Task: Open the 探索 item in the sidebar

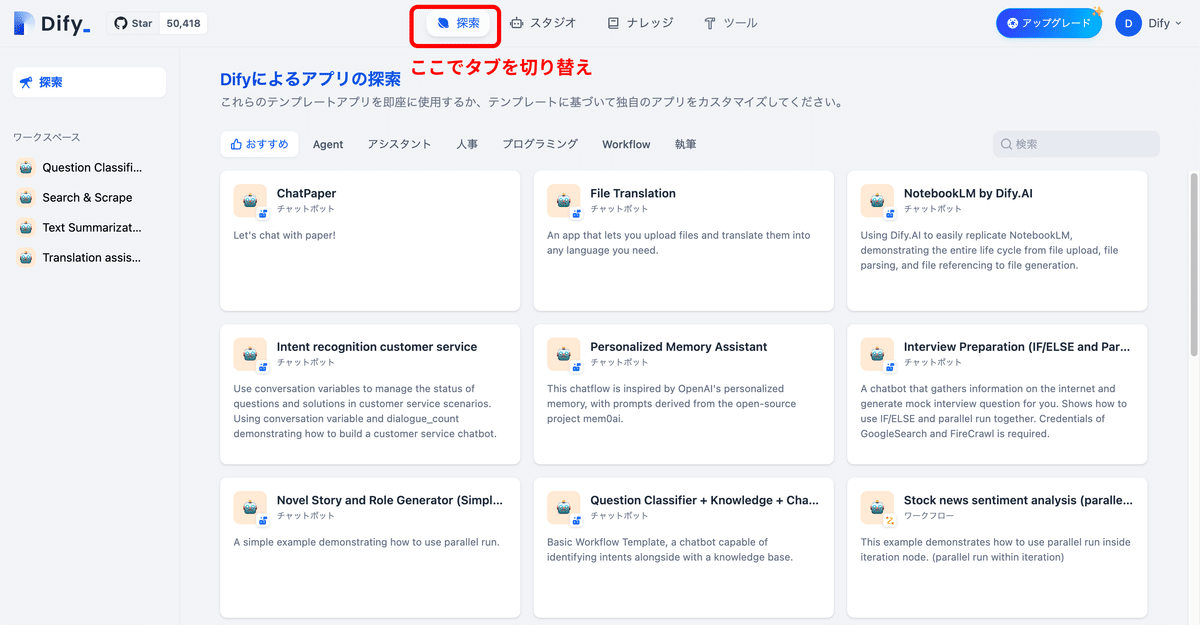Action: [x=88, y=81]
